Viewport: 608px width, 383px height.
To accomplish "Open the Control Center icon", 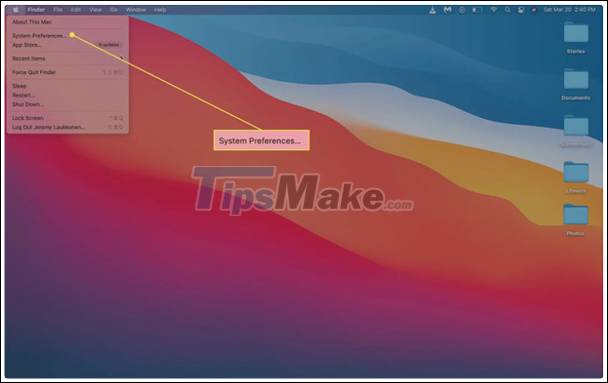I will (521, 10).
